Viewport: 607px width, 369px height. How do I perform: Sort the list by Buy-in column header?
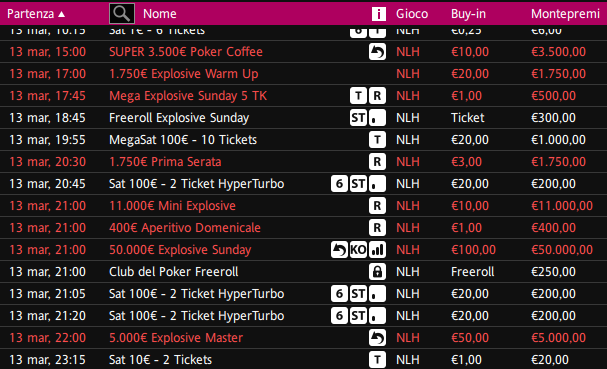click(x=468, y=14)
